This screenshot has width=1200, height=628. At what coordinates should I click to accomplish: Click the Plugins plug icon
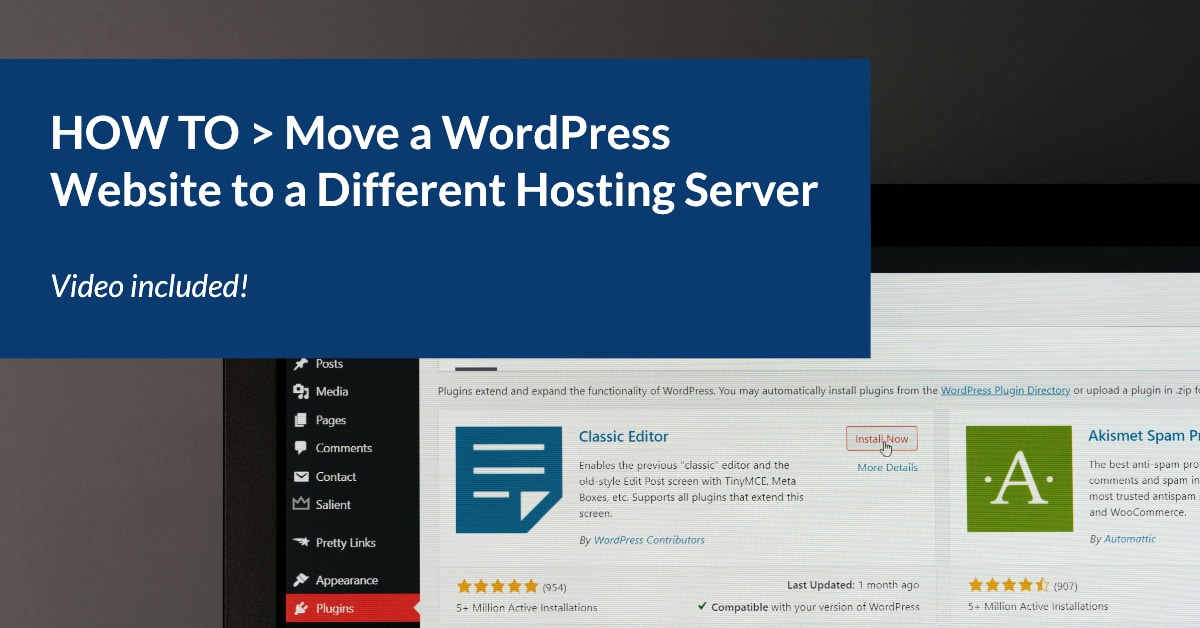click(300, 608)
